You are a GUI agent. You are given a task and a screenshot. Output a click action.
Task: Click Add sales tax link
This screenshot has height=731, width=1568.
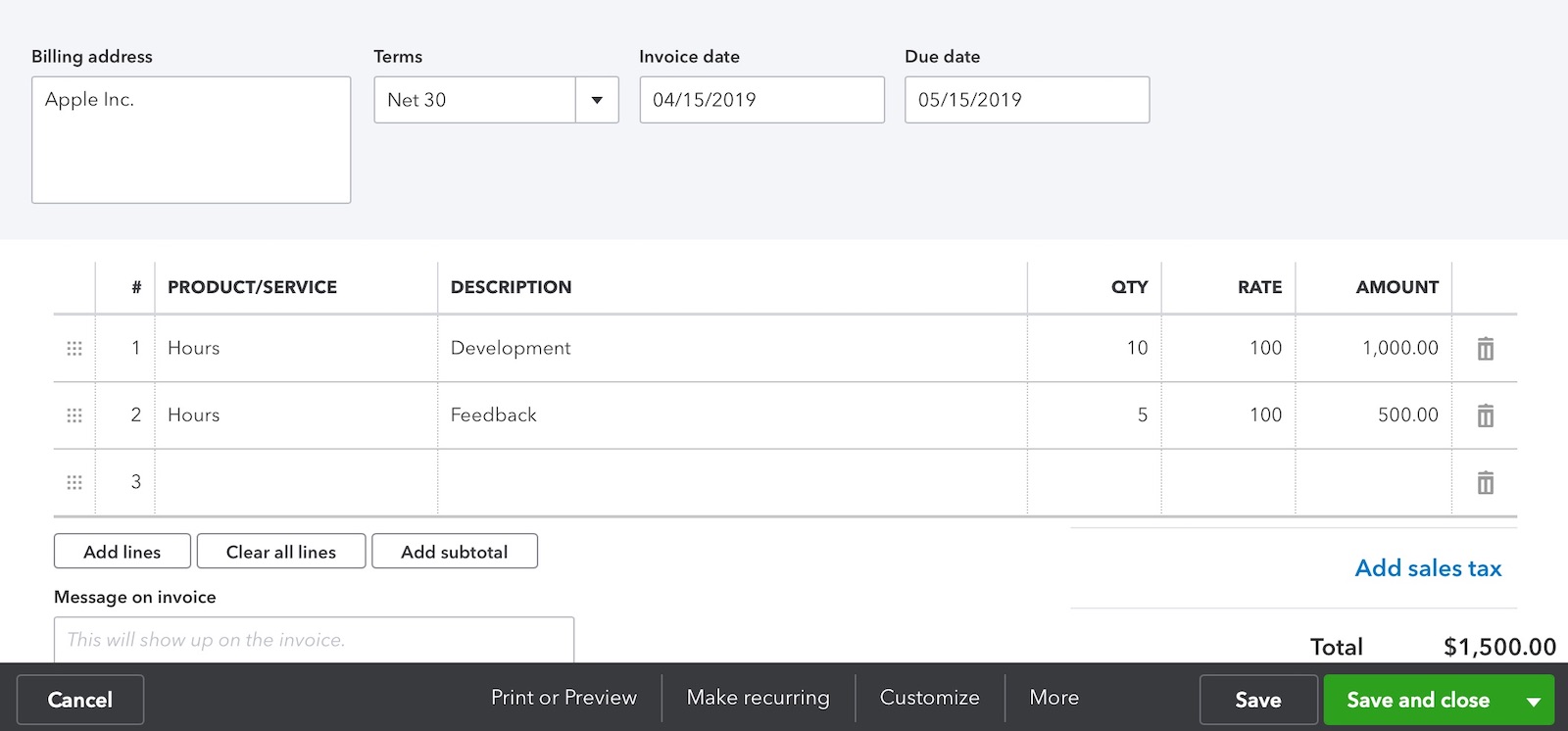tap(1428, 568)
